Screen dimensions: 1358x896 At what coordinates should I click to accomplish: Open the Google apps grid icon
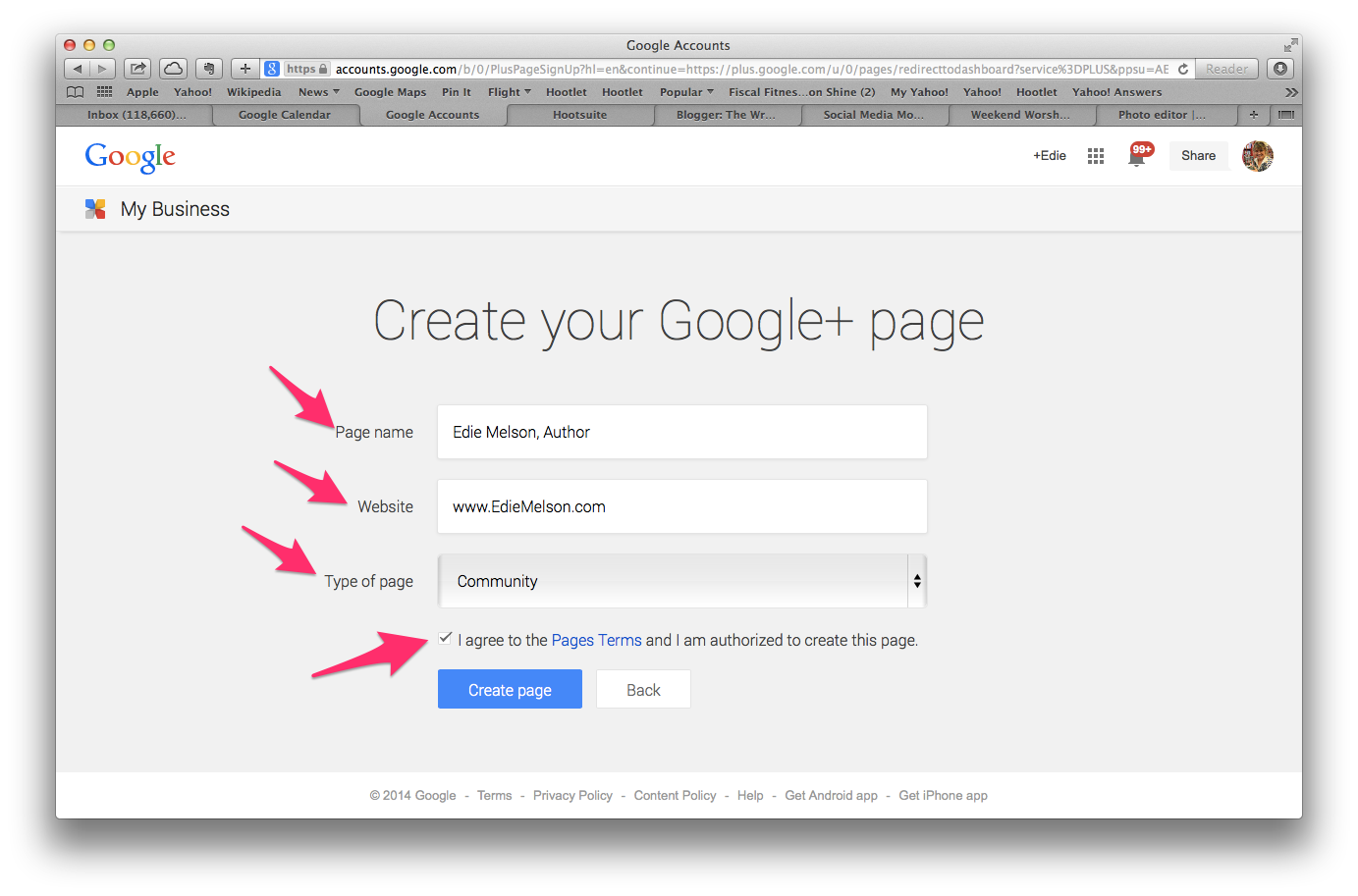coord(1096,156)
